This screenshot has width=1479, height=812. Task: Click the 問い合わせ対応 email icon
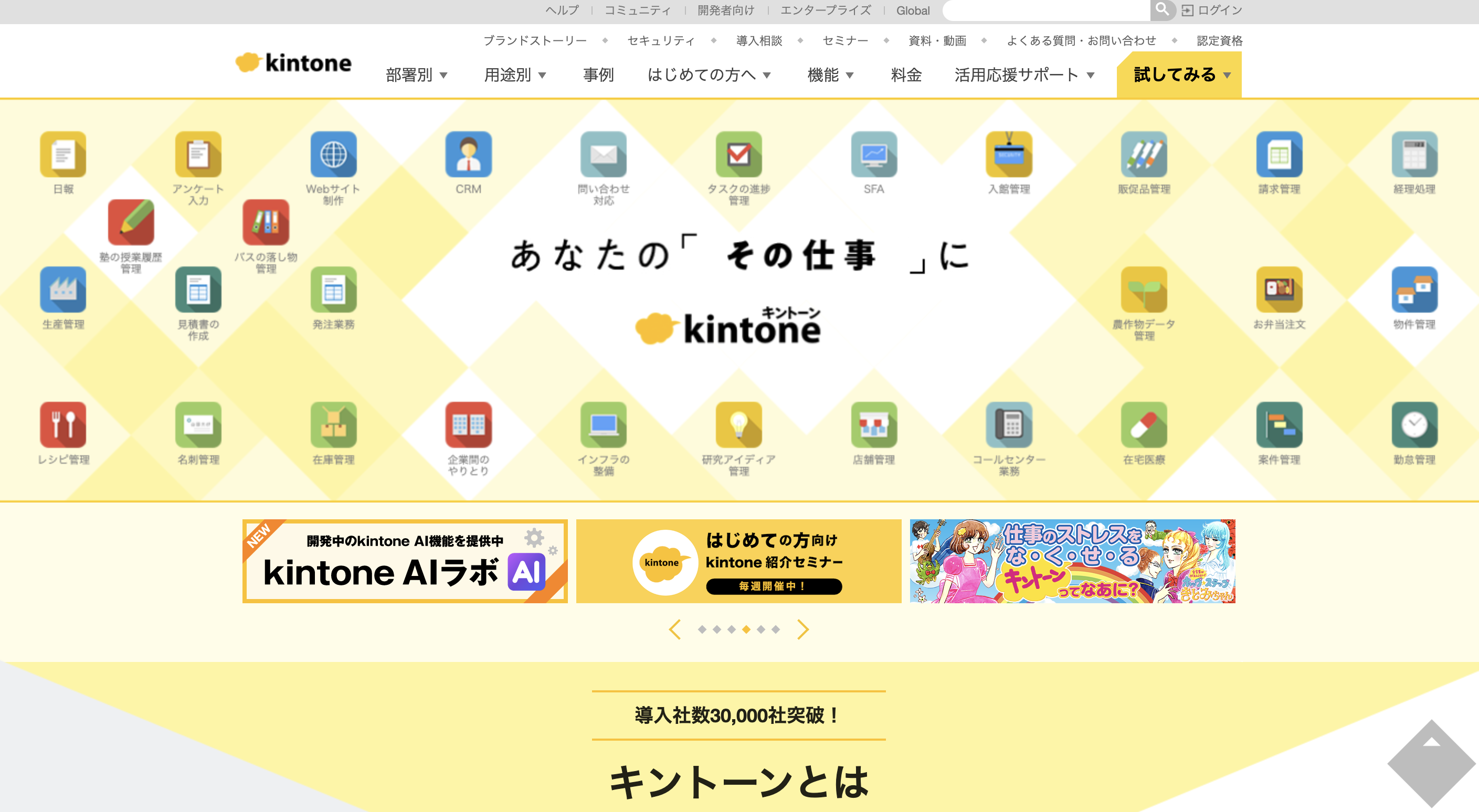[x=604, y=155]
